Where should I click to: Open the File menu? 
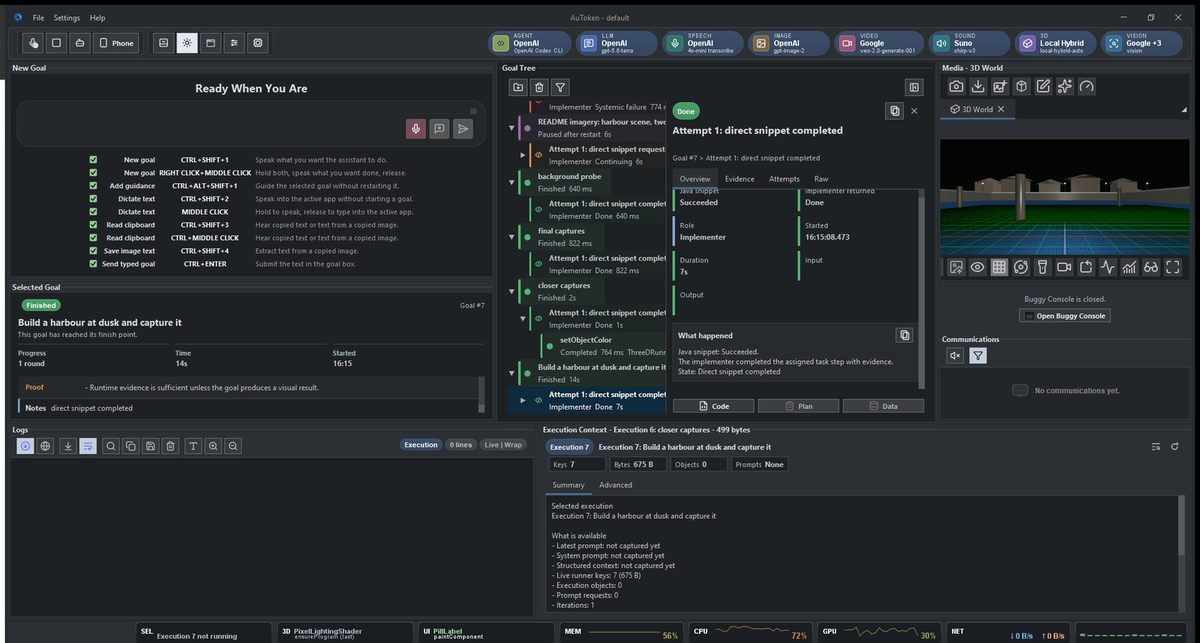click(38, 18)
